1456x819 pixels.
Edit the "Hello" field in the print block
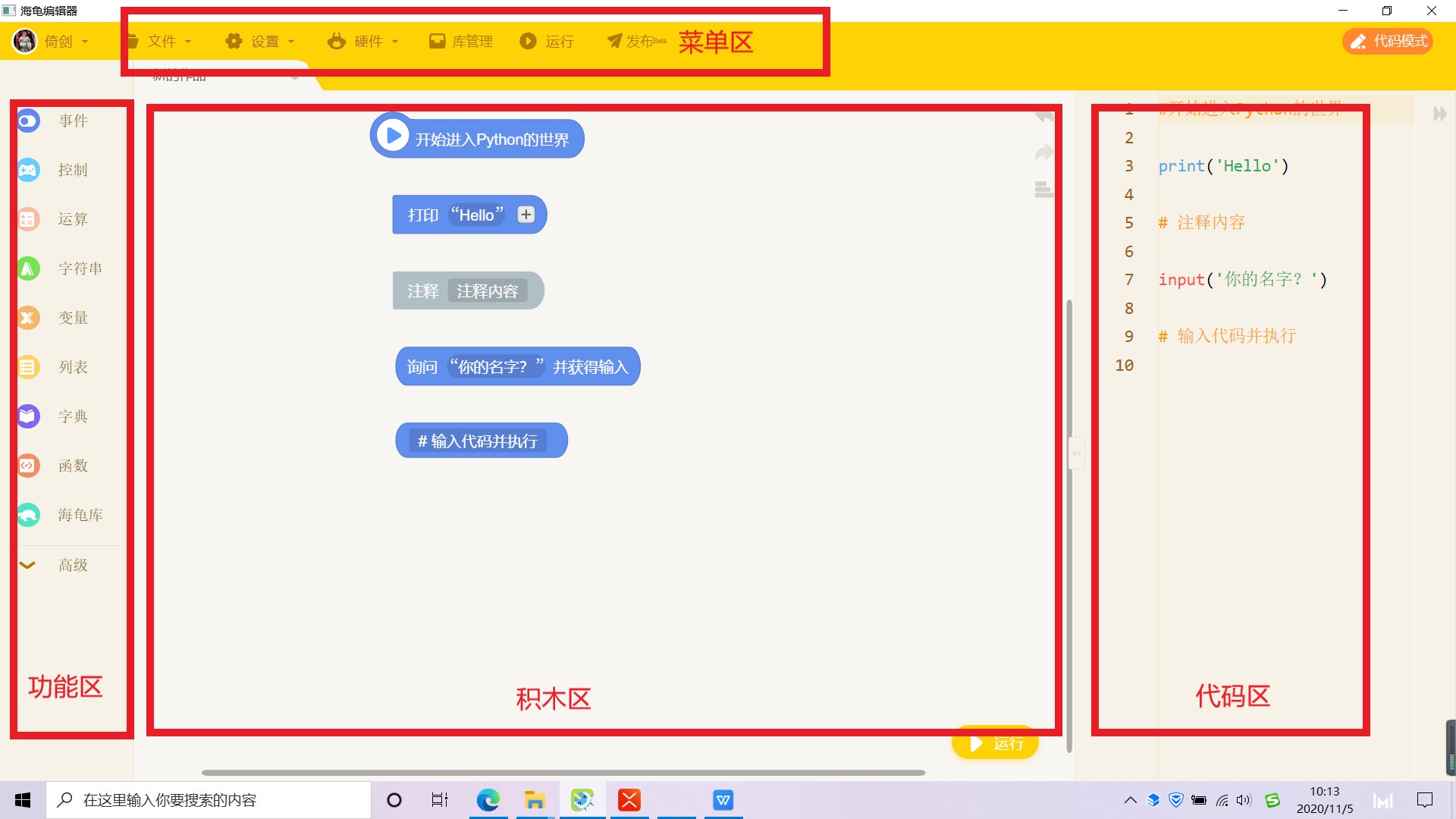tap(477, 215)
